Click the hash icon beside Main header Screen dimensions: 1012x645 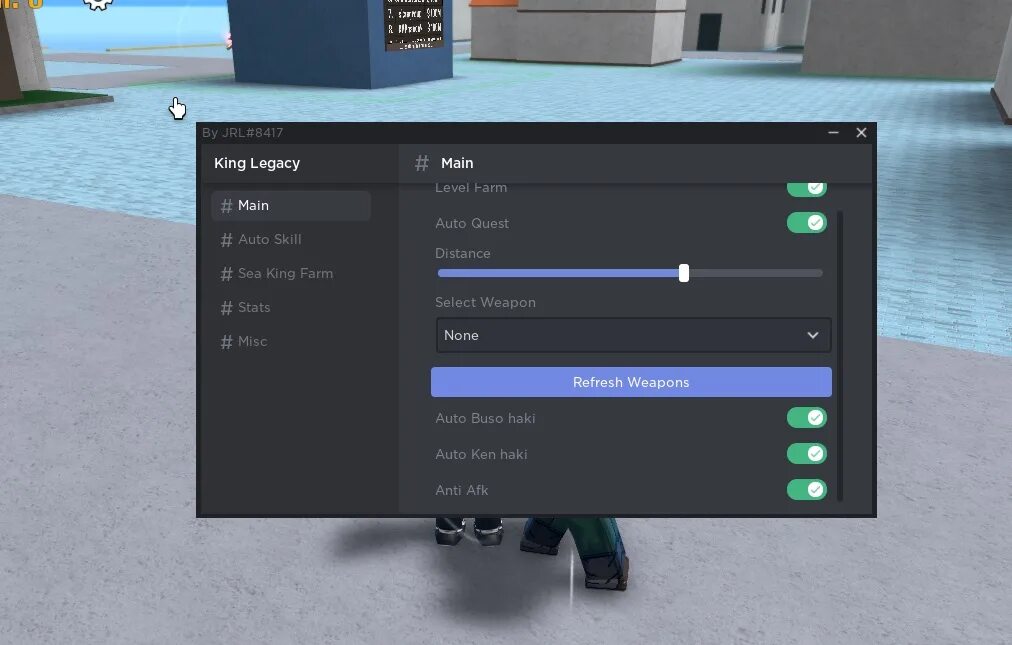(421, 163)
